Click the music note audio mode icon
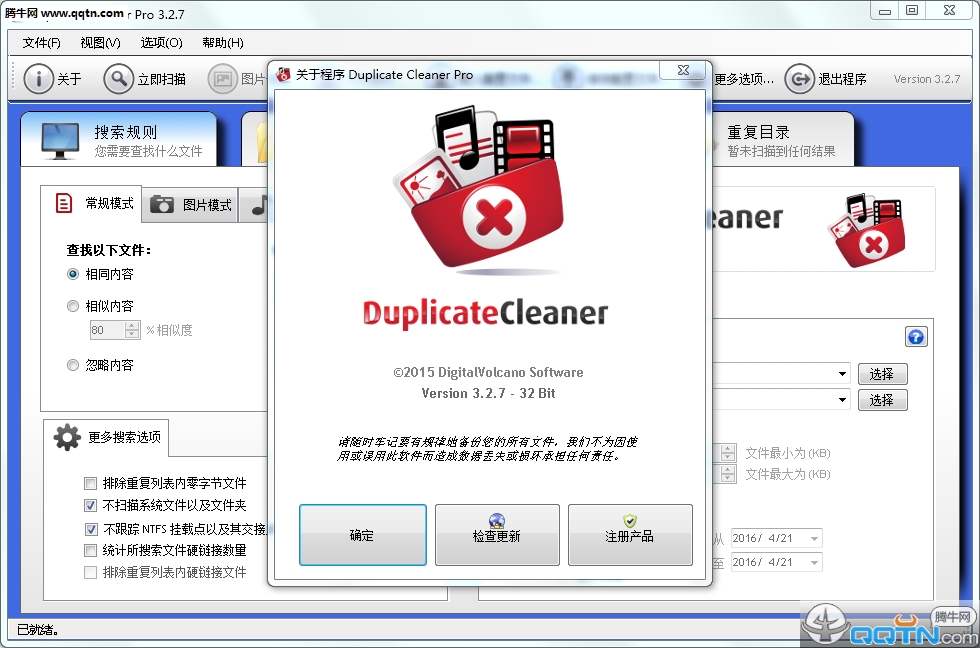The height and width of the screenshot is (648, 980). 259,205
